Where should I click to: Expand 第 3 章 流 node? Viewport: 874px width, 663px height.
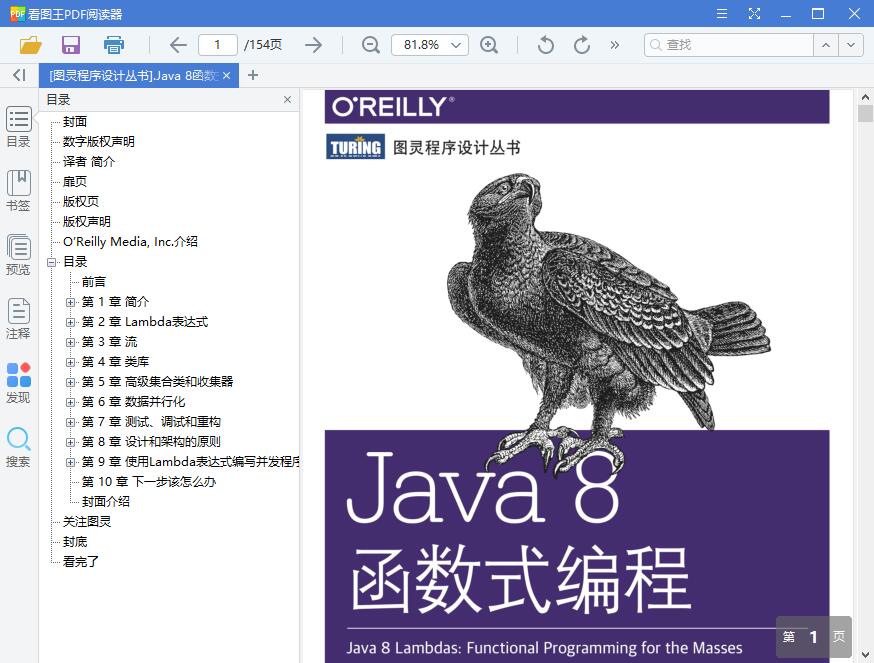[70, 342]
